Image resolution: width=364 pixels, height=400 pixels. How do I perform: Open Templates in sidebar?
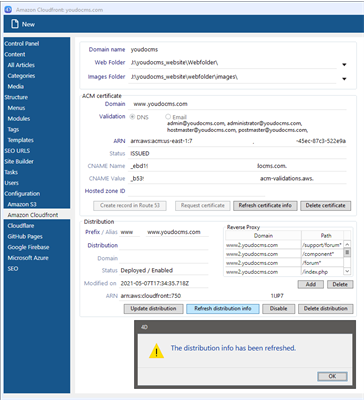click(x=20, y=140)
